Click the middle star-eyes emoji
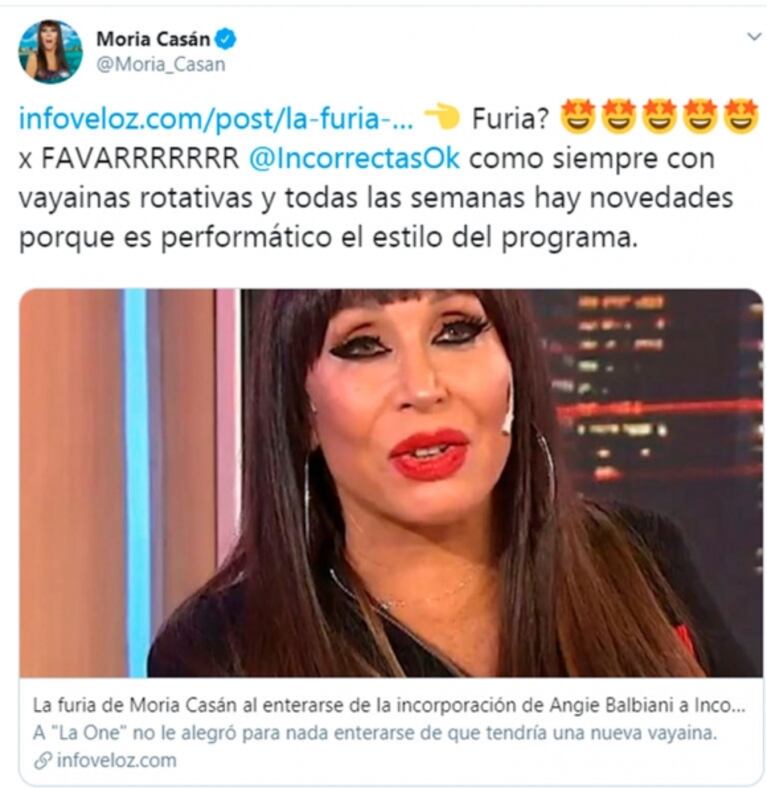The width and height of the screenshot is (767, 788). pyautogui.click(x=660, y=117)
